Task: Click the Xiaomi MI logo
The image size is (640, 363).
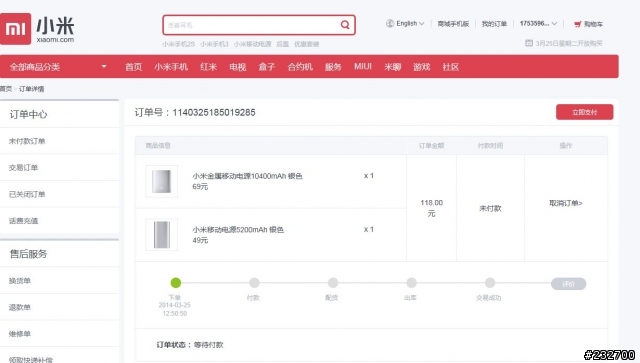Action: coord(15,29)
